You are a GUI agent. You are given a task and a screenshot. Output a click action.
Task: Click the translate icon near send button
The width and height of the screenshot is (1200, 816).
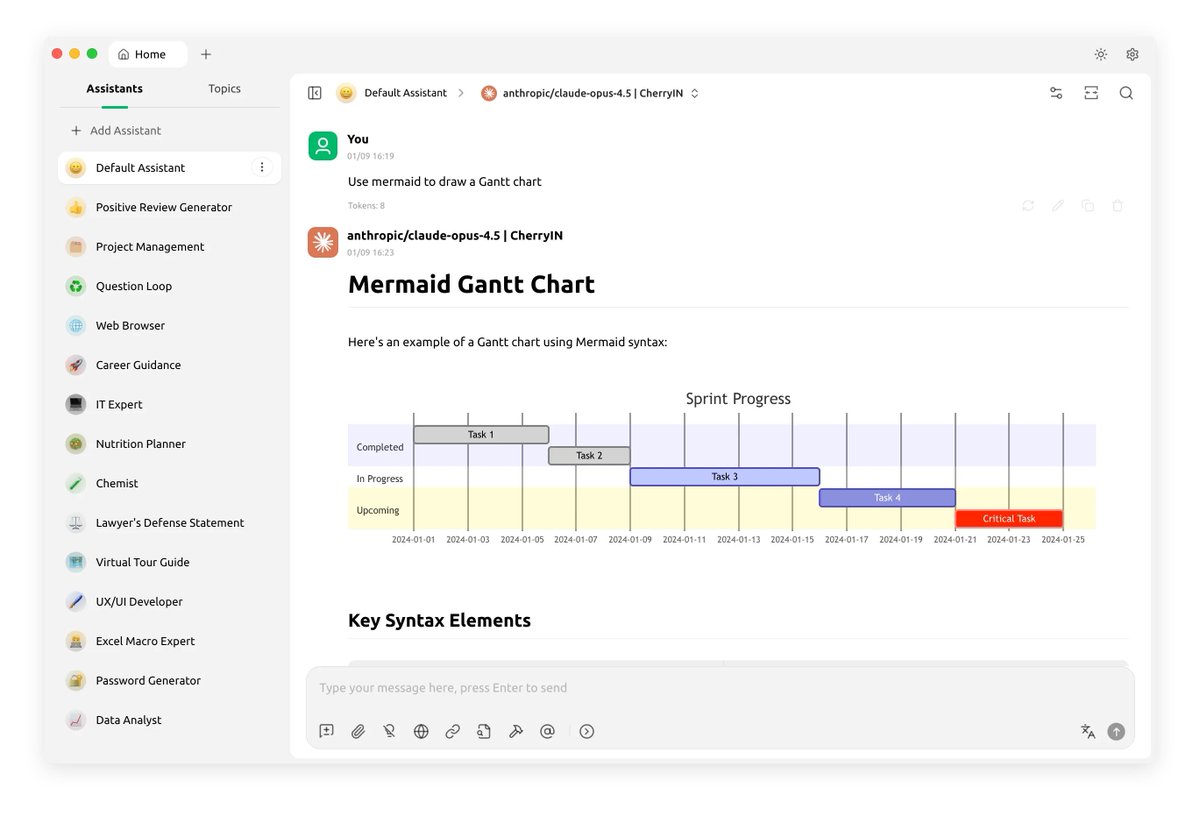[x=1088, y=731]
